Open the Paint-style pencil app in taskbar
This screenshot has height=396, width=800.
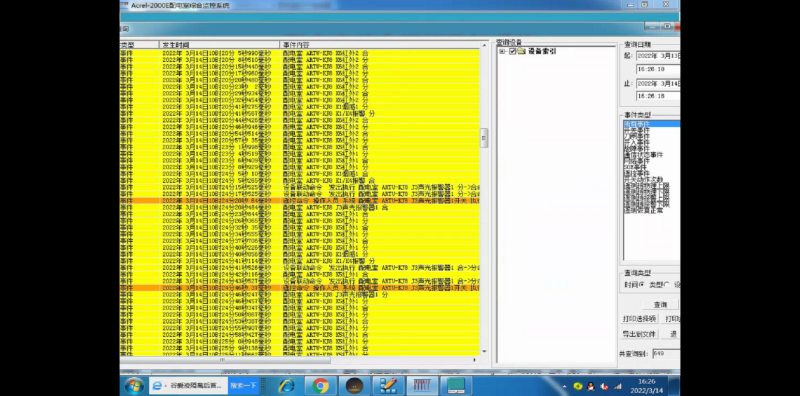click(388, 386)
